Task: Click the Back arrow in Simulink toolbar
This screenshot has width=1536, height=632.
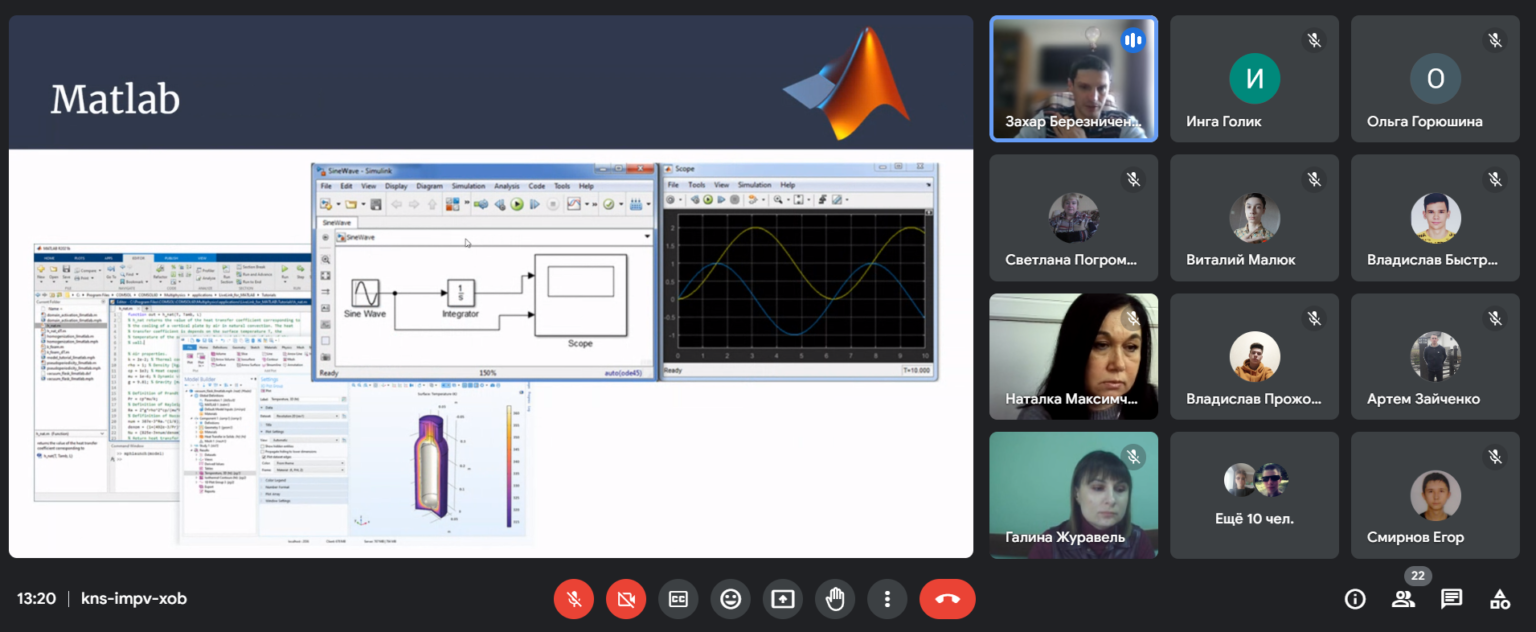Action: click(x=397, y=204)
